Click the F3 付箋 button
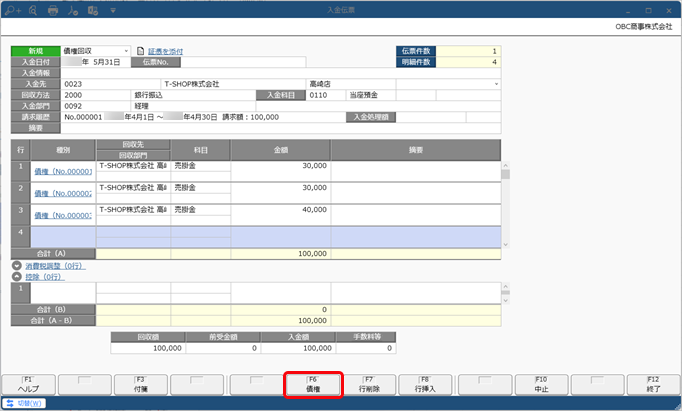The width and height of the screenshot is (682, 411). (x=141, y=384)
